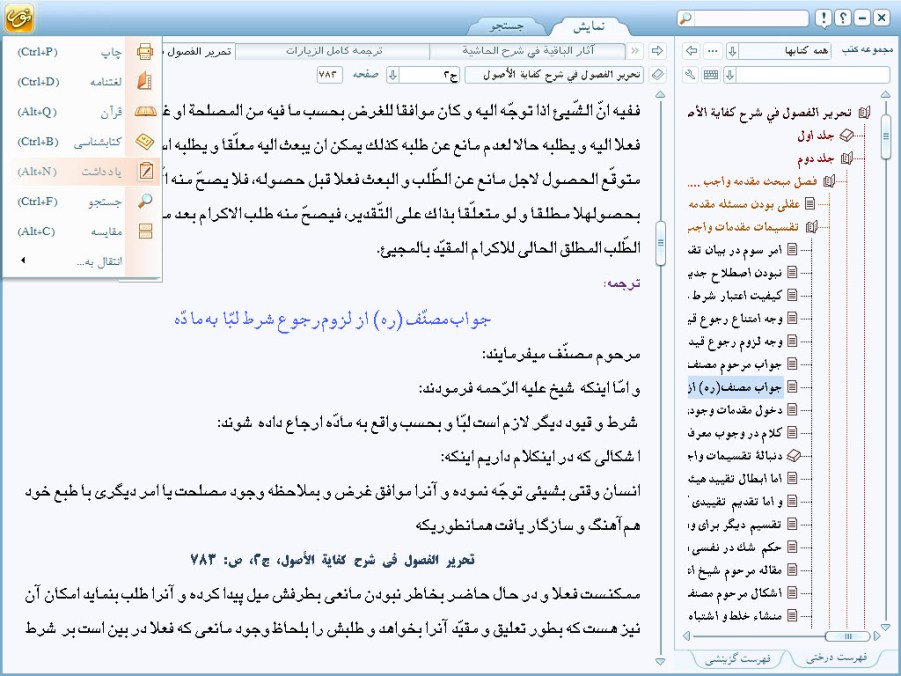Click the ellipsis button in sidebar toolbar
The width and height of the screenshot is (901, 676).
coord(713,51)
